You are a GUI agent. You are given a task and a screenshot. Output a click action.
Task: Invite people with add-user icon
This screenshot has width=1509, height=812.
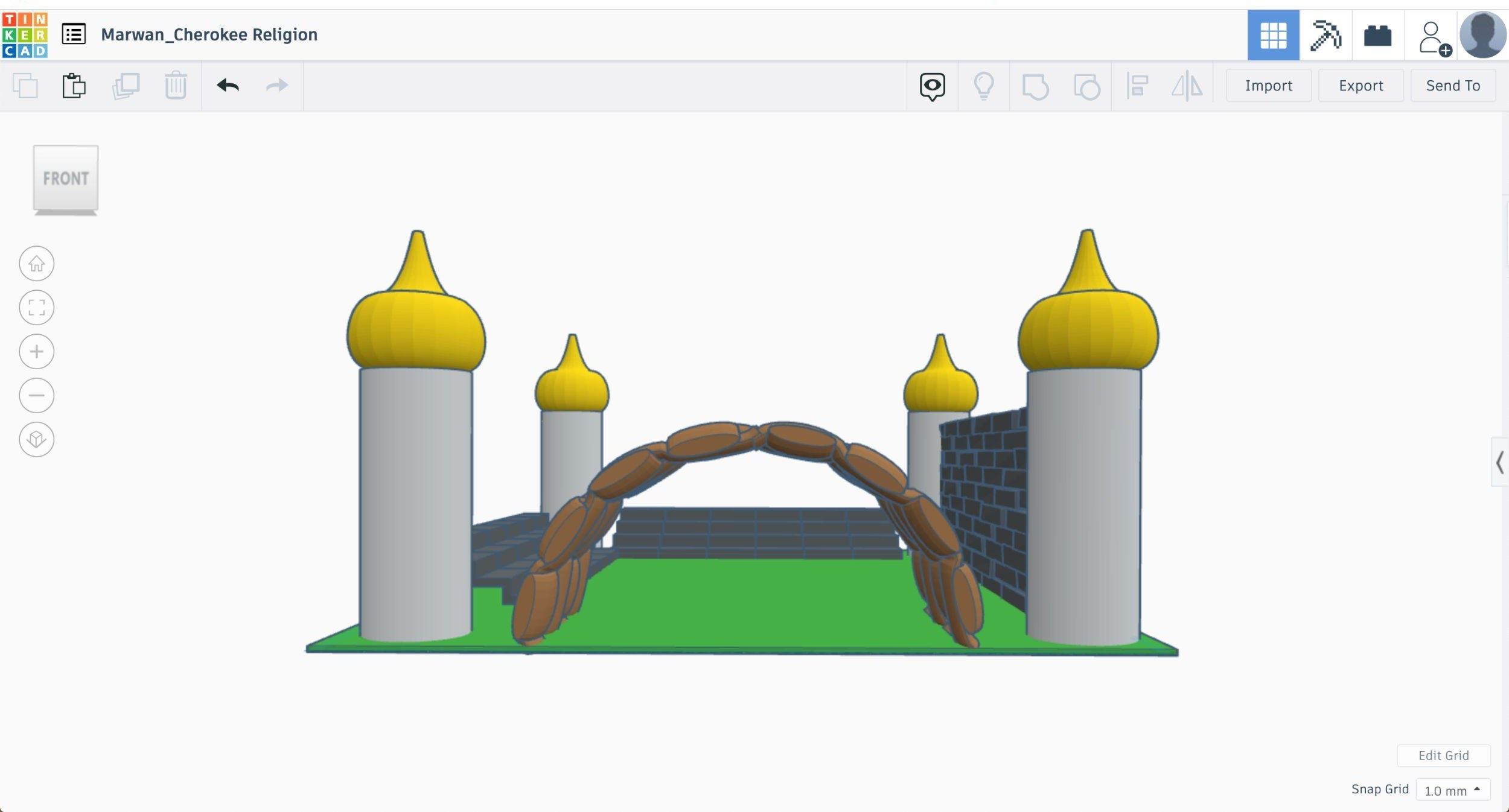pyautogui.click(x=1434, y=37)
